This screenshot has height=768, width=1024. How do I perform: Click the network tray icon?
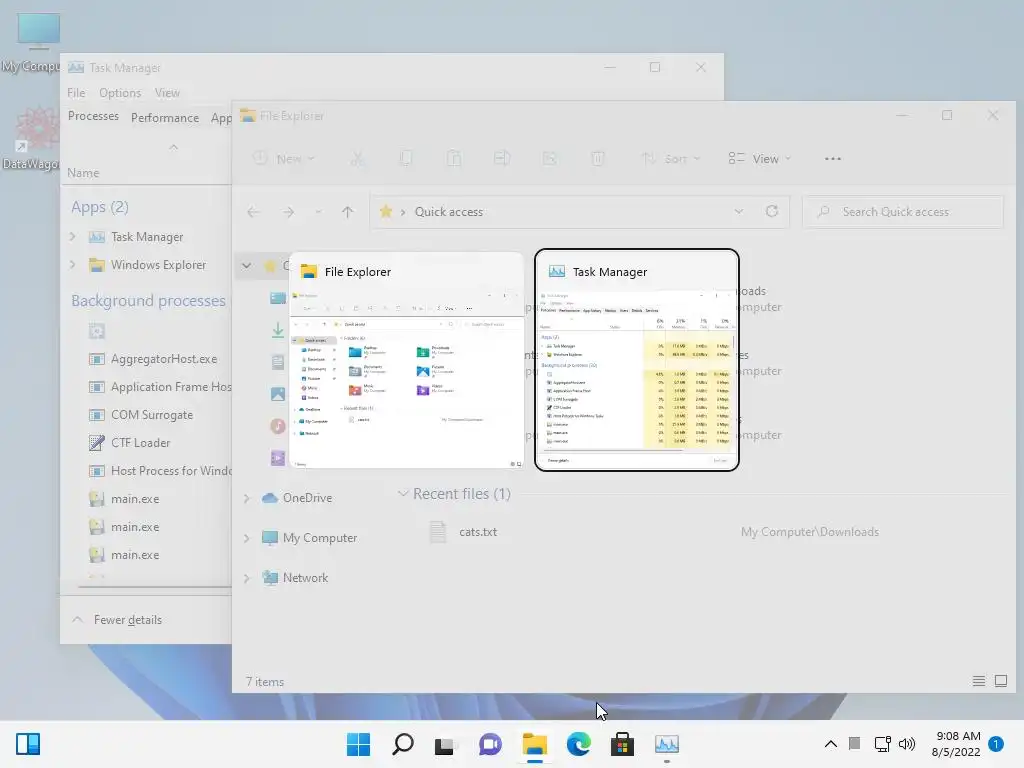click(x=882, y=744)
